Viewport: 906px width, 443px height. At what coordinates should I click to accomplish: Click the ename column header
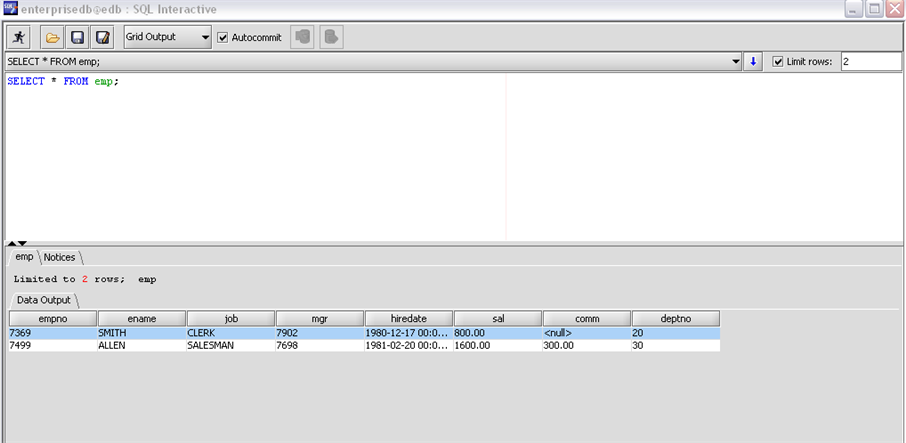pos(142,319)
